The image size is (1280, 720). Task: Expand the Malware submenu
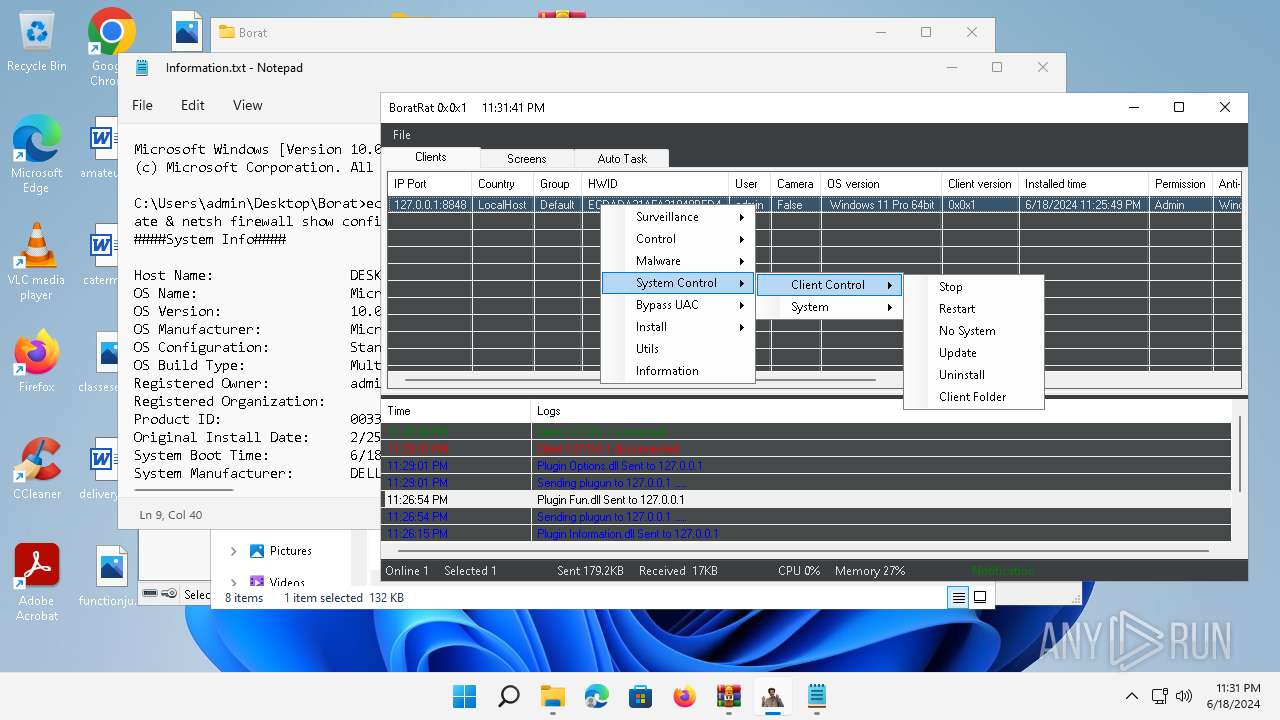(x=678, y=261)
